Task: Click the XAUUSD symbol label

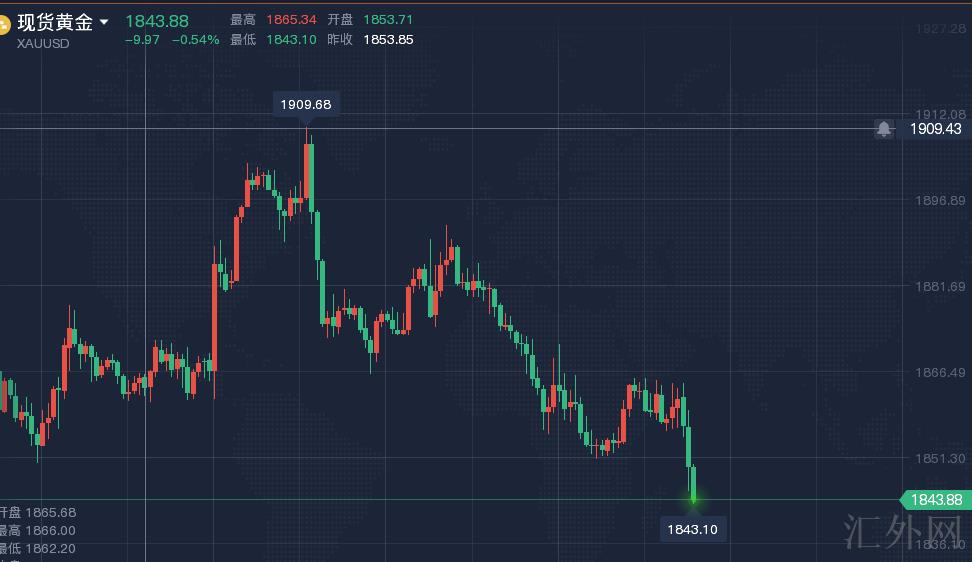Action: (x=43, y=43)
